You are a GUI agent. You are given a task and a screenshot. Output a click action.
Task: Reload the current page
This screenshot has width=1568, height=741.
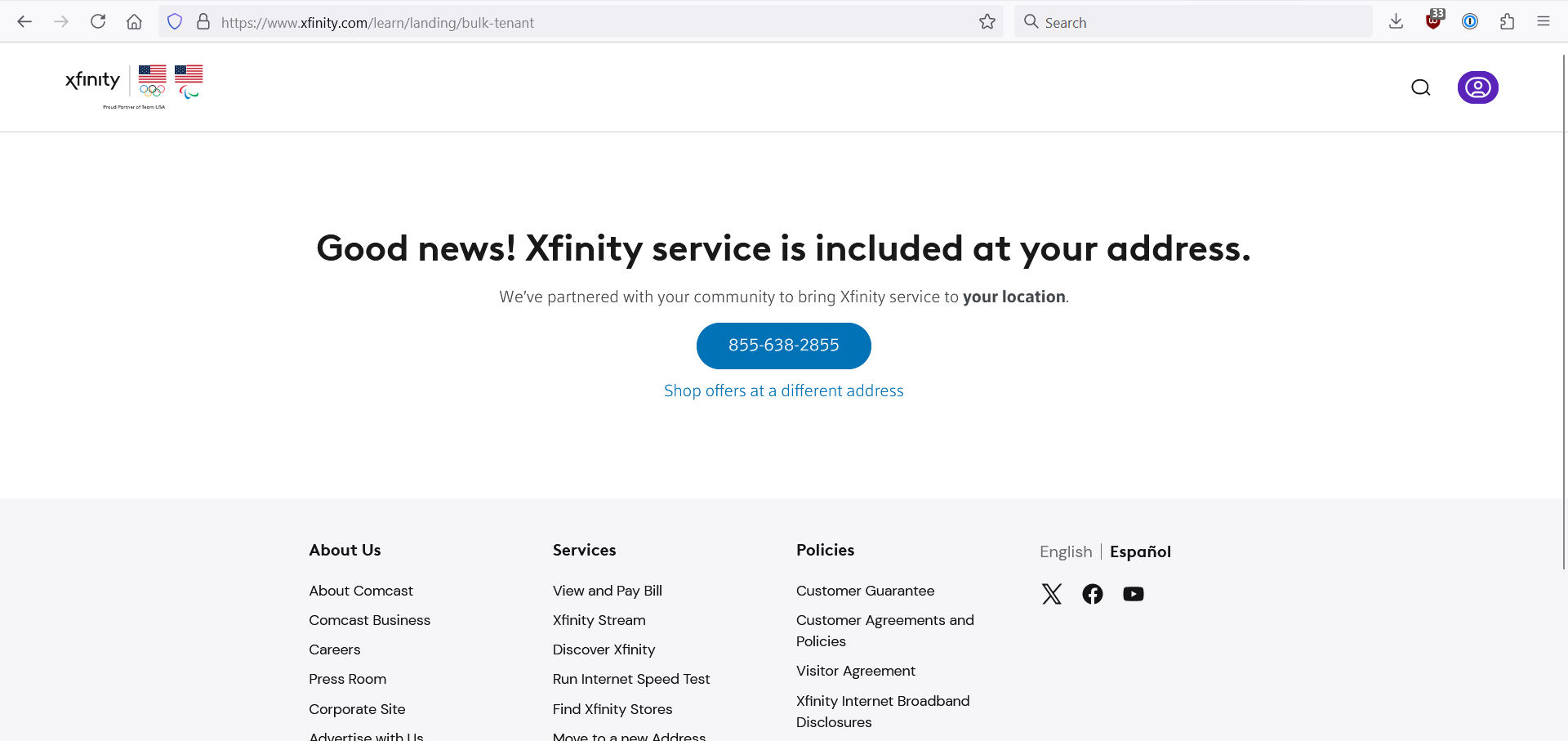97,21
